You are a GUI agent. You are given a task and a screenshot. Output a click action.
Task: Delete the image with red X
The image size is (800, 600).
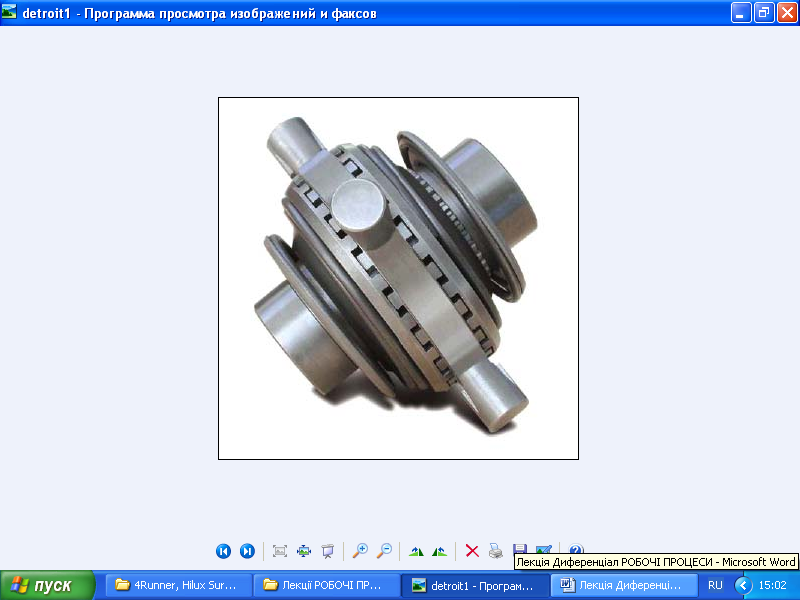[x=472, y=551]
